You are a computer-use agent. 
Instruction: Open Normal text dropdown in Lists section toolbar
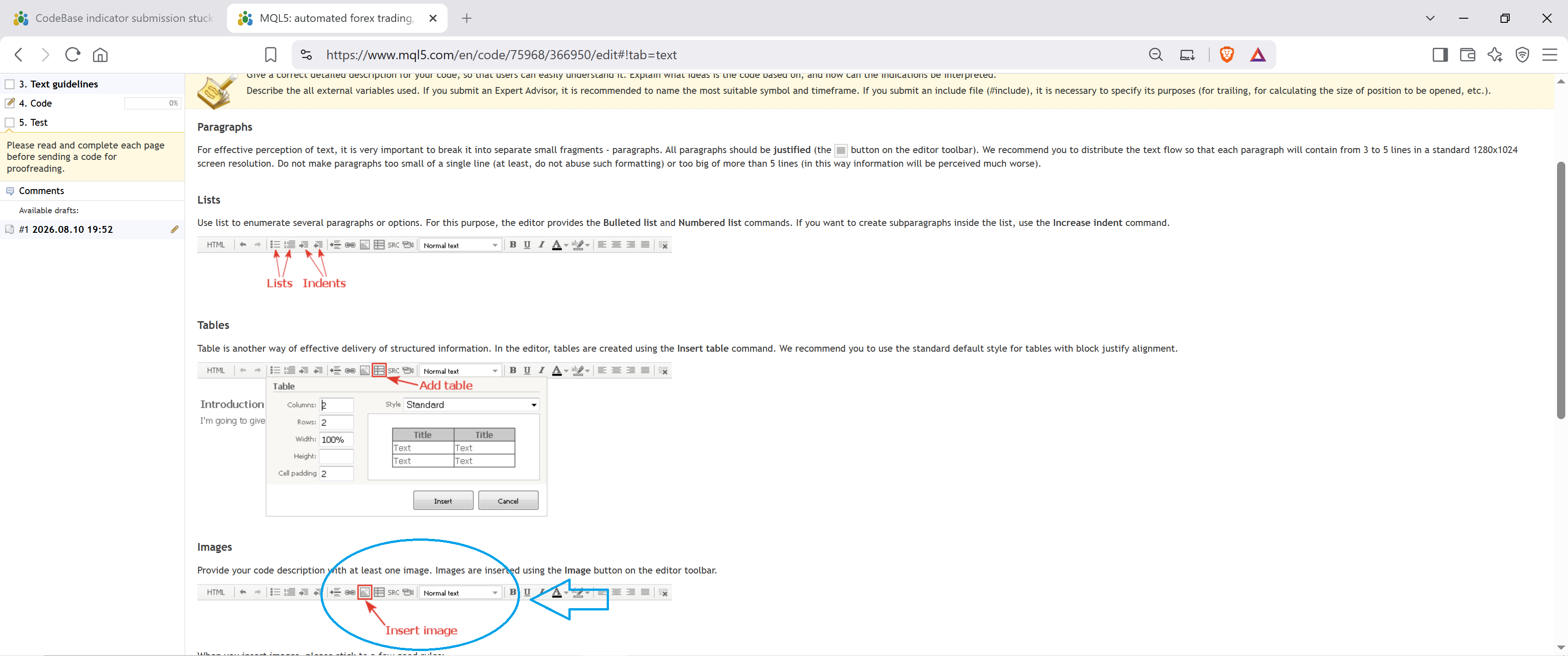point(461,245)
